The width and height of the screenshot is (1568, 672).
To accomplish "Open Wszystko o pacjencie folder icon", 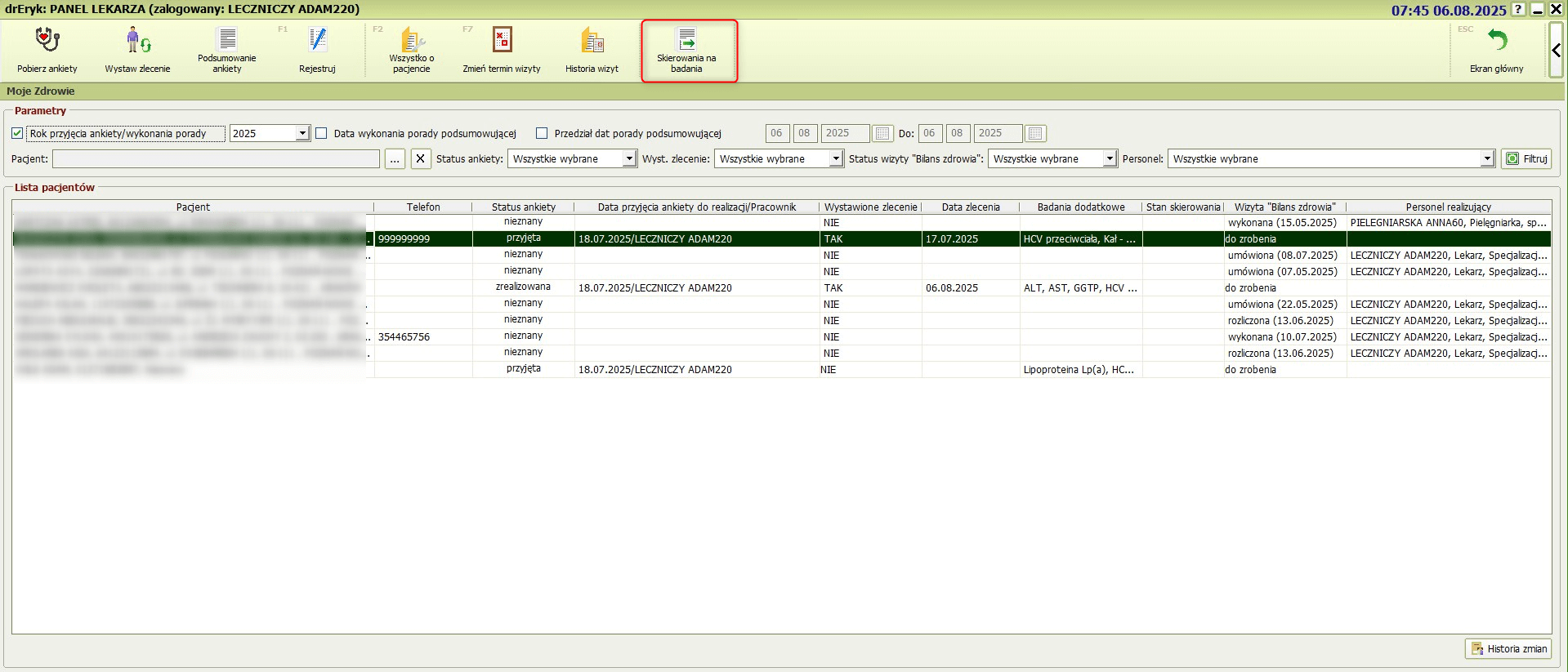I will [x=412, y=38].
